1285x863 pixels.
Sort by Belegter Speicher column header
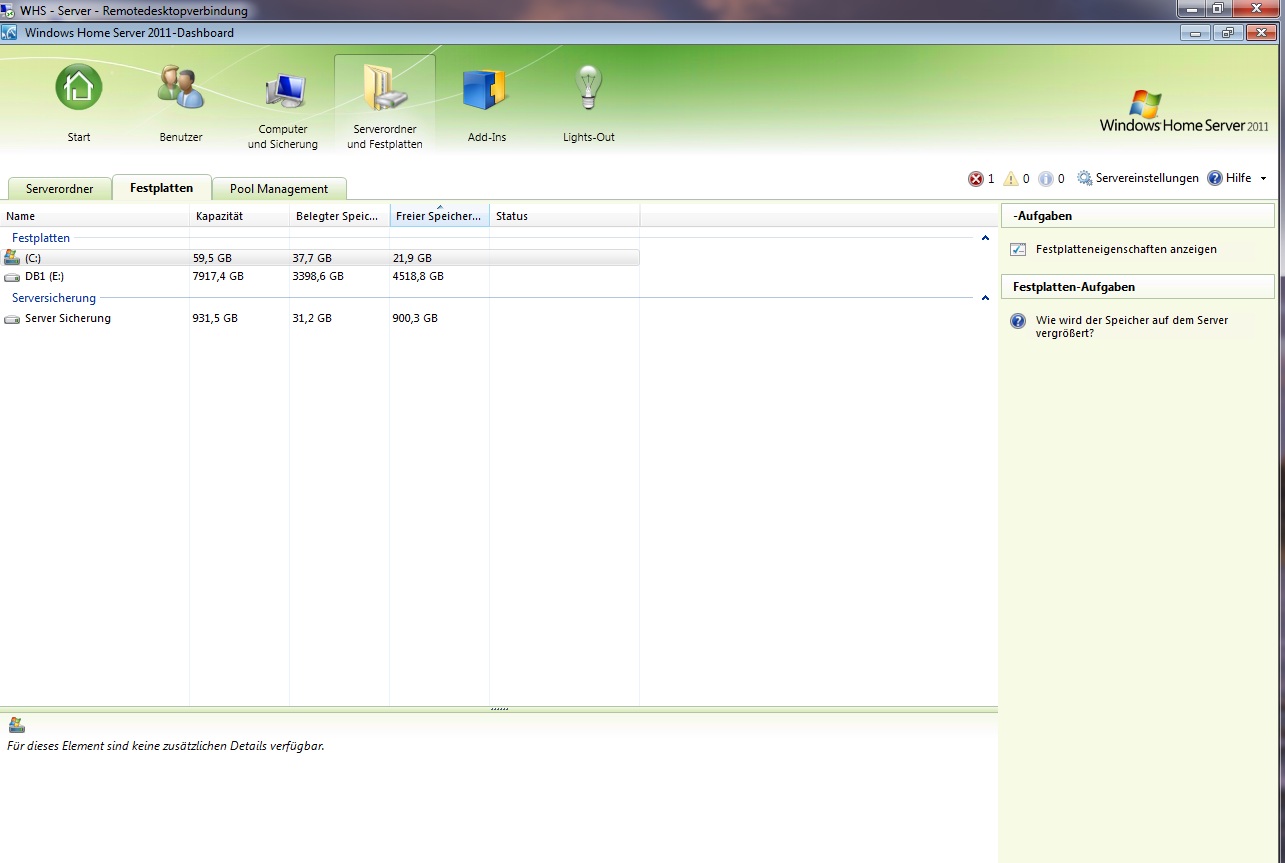pyautogui.click(x=340, y=216)
